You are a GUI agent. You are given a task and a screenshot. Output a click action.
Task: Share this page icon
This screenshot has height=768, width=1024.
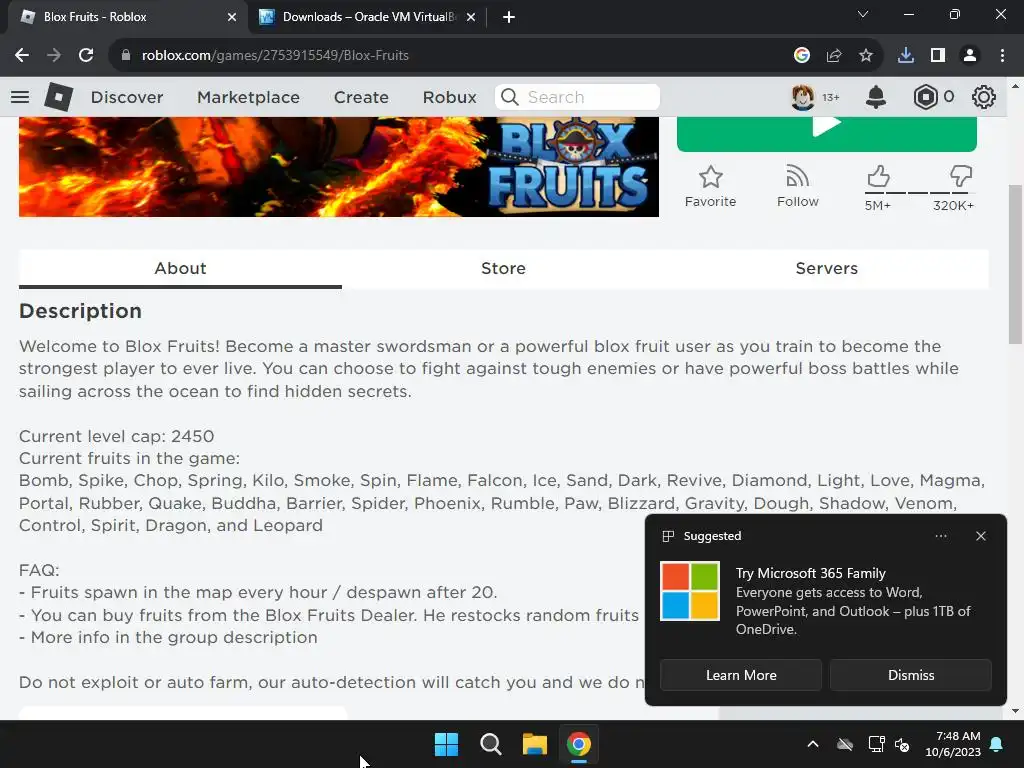point(834,56)
